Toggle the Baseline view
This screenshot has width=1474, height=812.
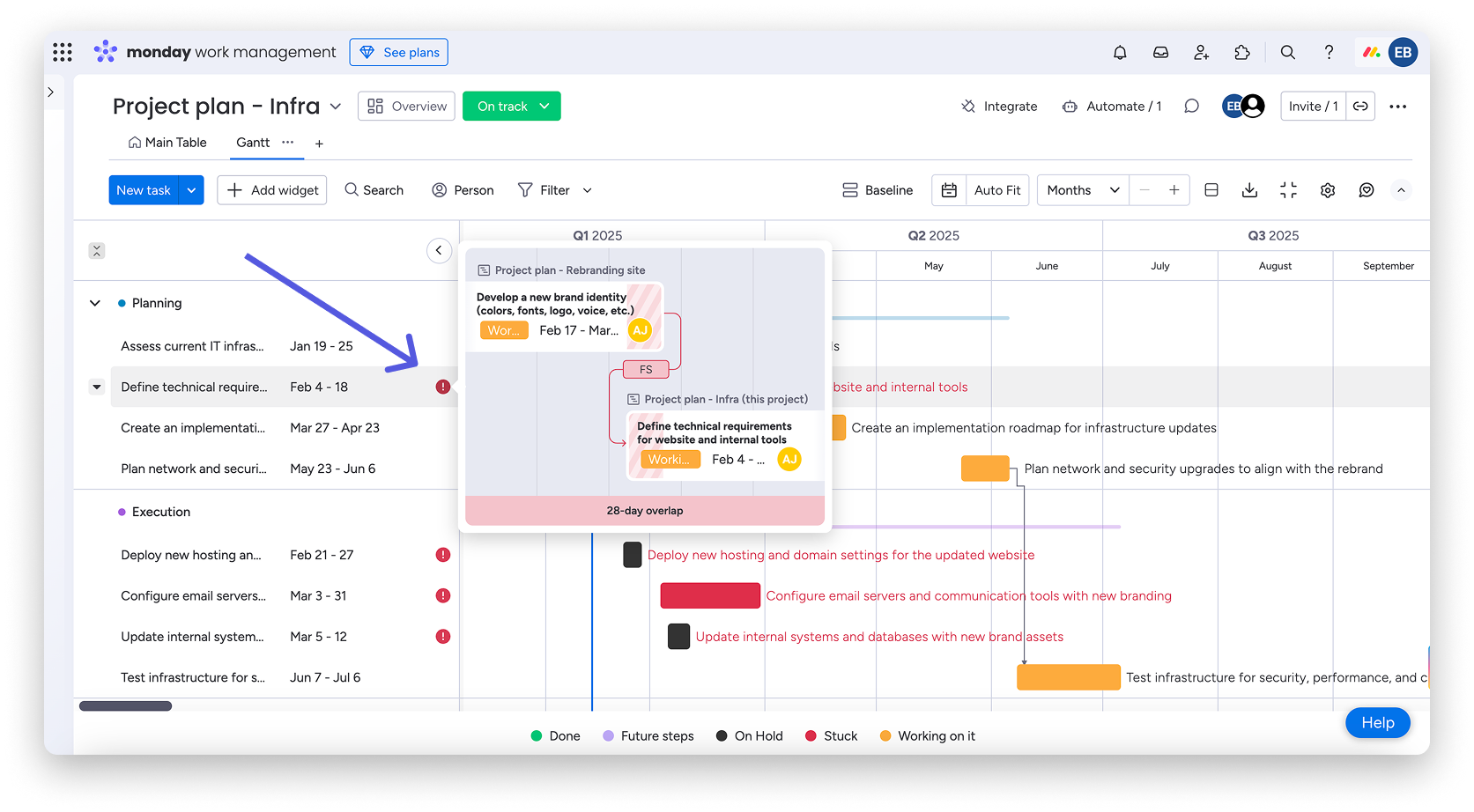878,190
